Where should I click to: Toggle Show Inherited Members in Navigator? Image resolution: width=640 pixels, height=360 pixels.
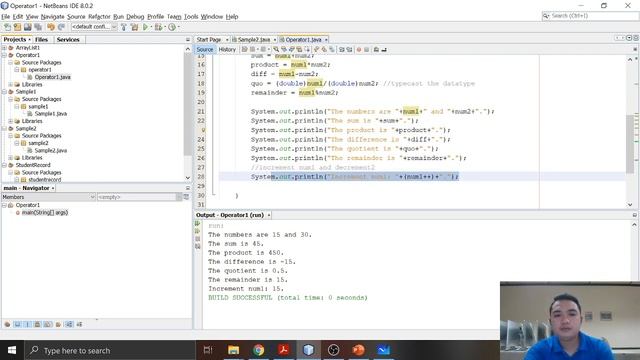tap(7, 324)
